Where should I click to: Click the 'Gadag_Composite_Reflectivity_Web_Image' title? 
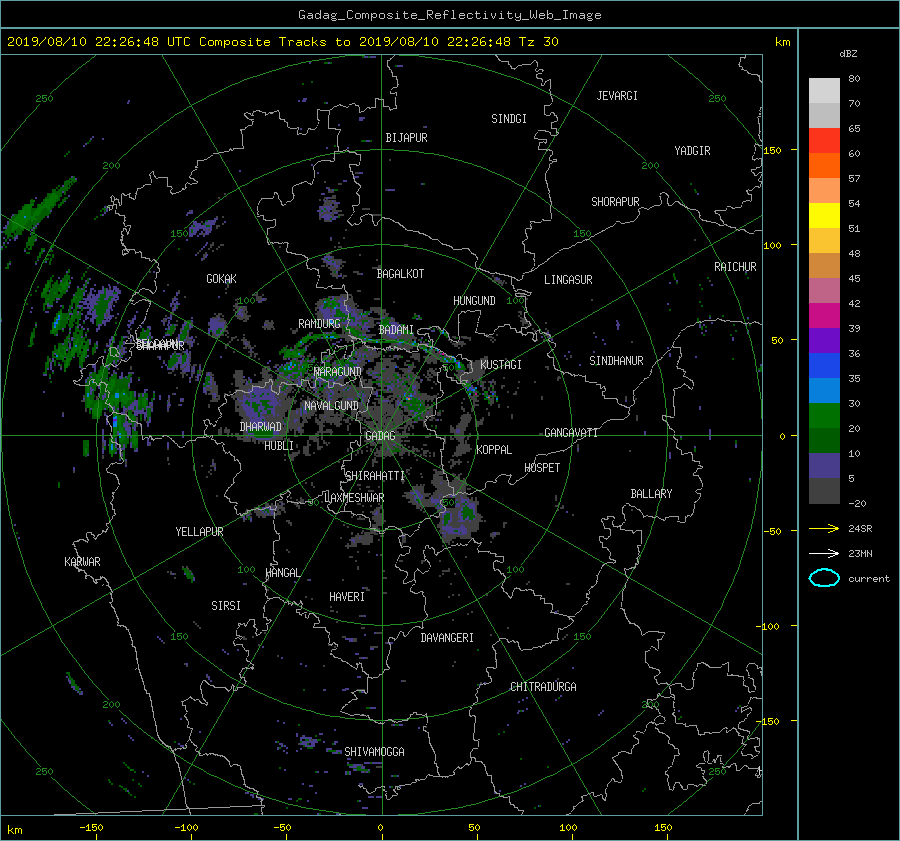click(449, 15)
